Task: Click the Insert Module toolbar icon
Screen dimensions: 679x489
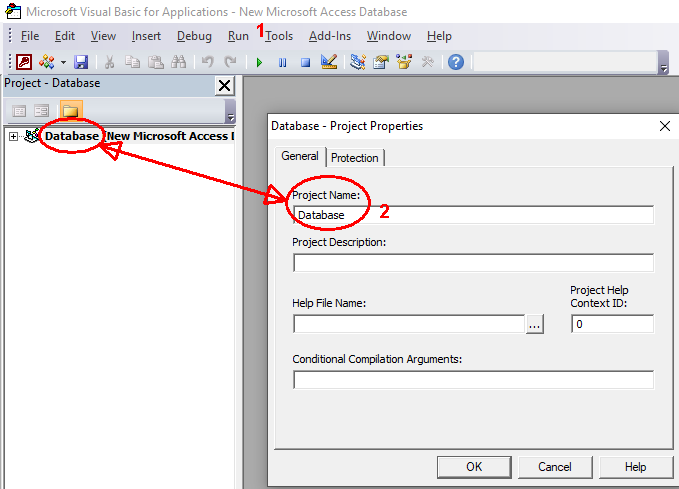Action: pyautogui.click(x=46, y=62)
